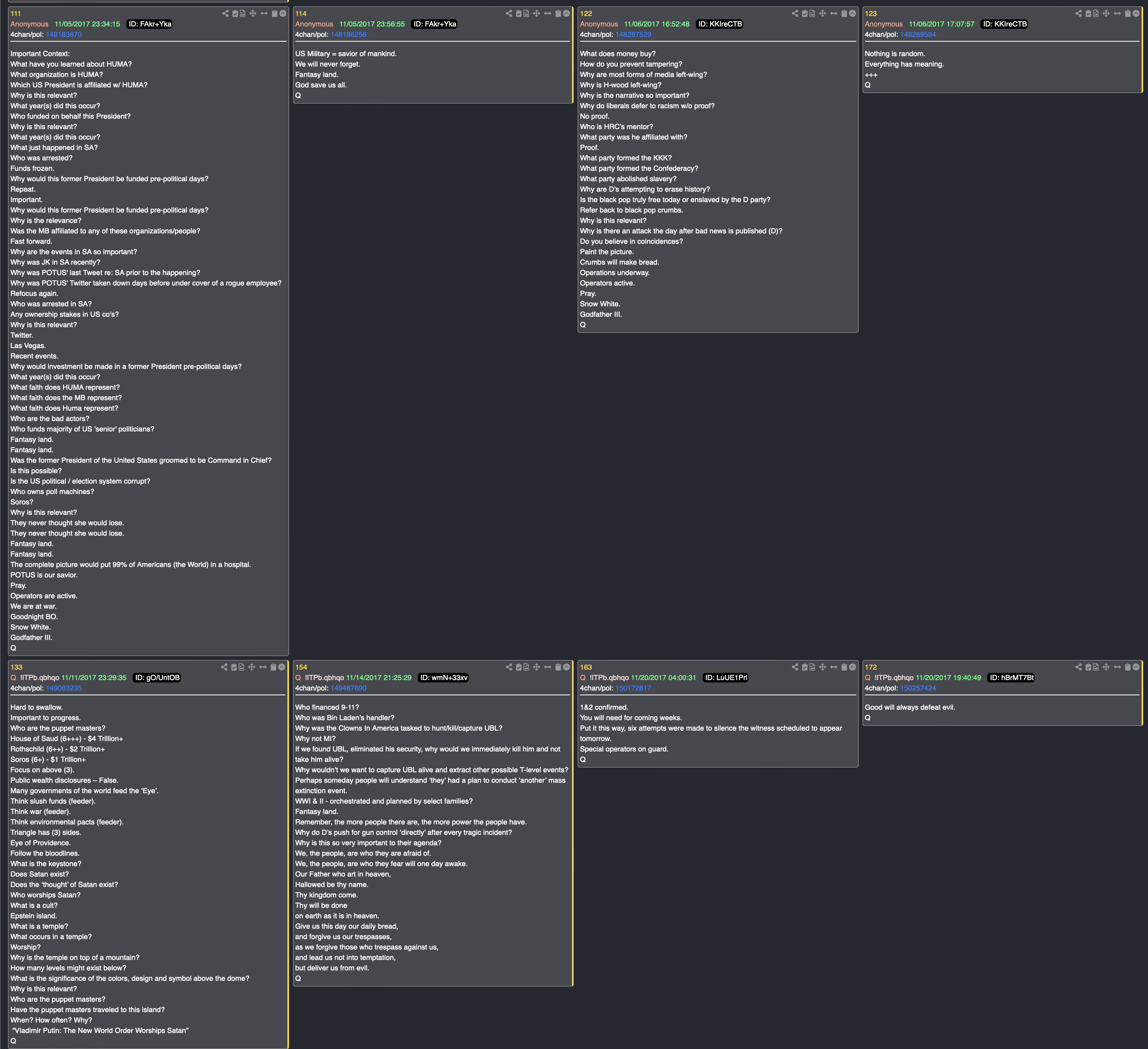The image size is (1148, 1049).
Task: Collapse post 172 with up-arrow circle
Action: tap(1136, 667)
